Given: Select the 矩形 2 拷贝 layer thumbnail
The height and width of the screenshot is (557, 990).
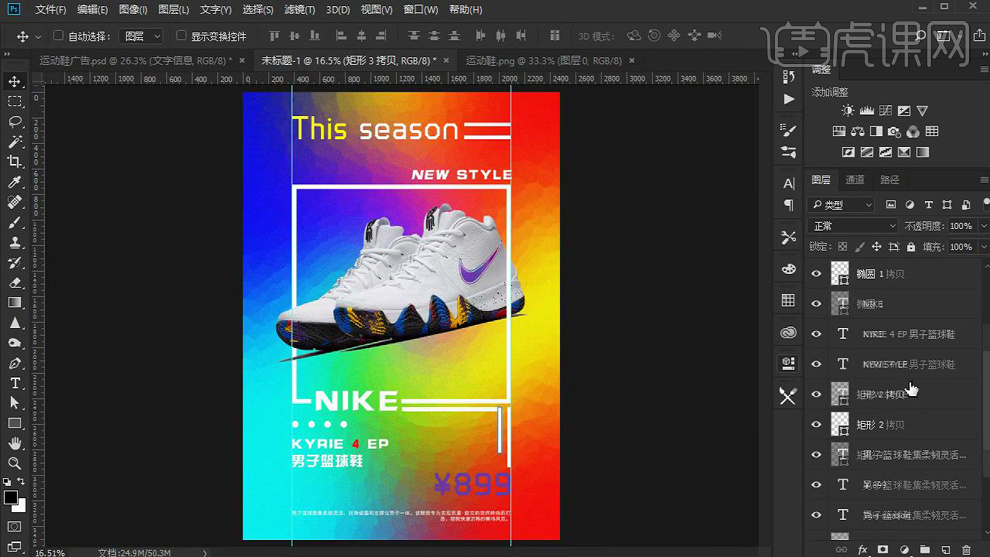Looking at the screenshot, I should click(840, 424).
